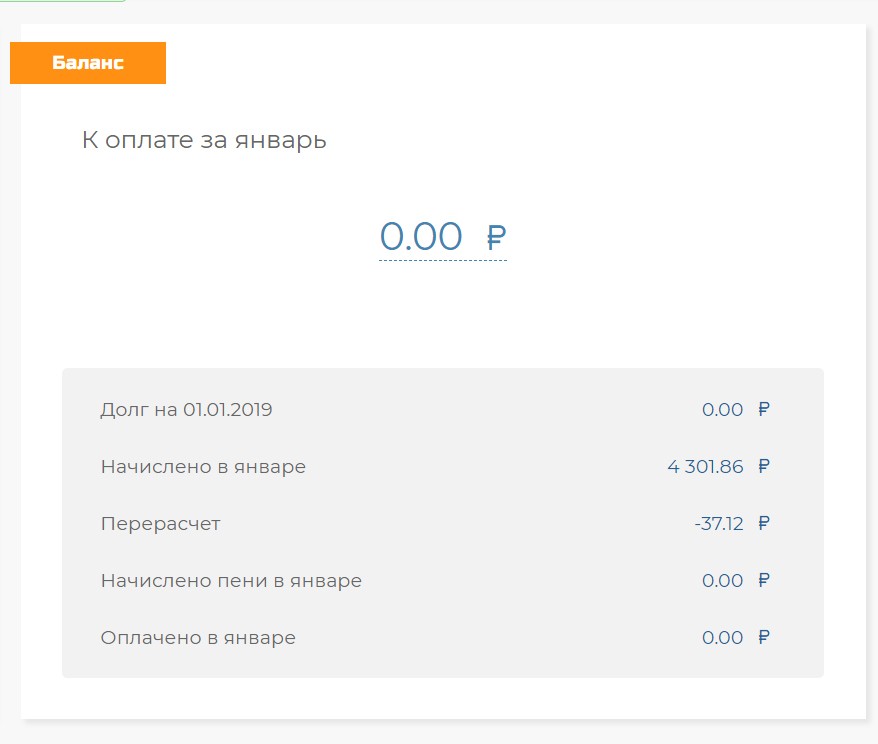Click ruble icon in Оплачено в январе row
The height and width of the screenshot is (744, 878).
point(764,637)
